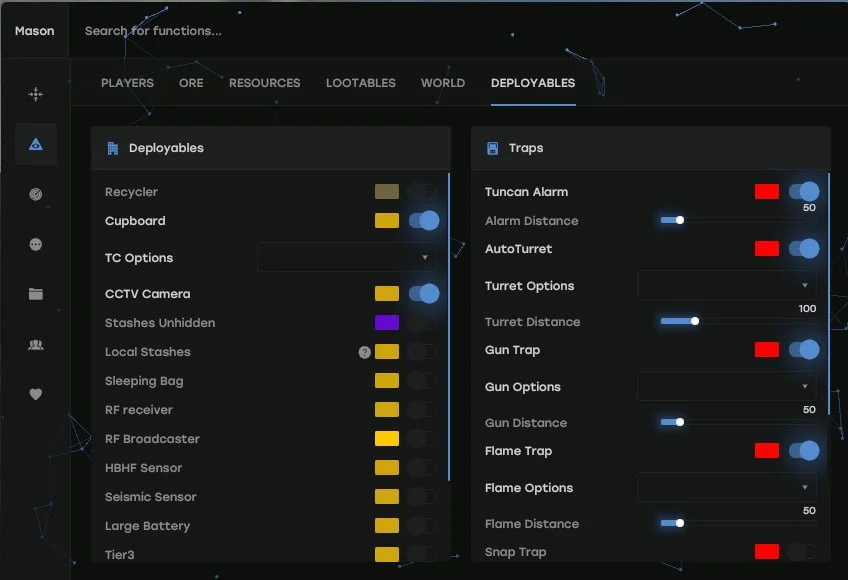The image size is (848, 580).
Task: Click the question mark beside Local Stashes
Action: pos(364,352)
